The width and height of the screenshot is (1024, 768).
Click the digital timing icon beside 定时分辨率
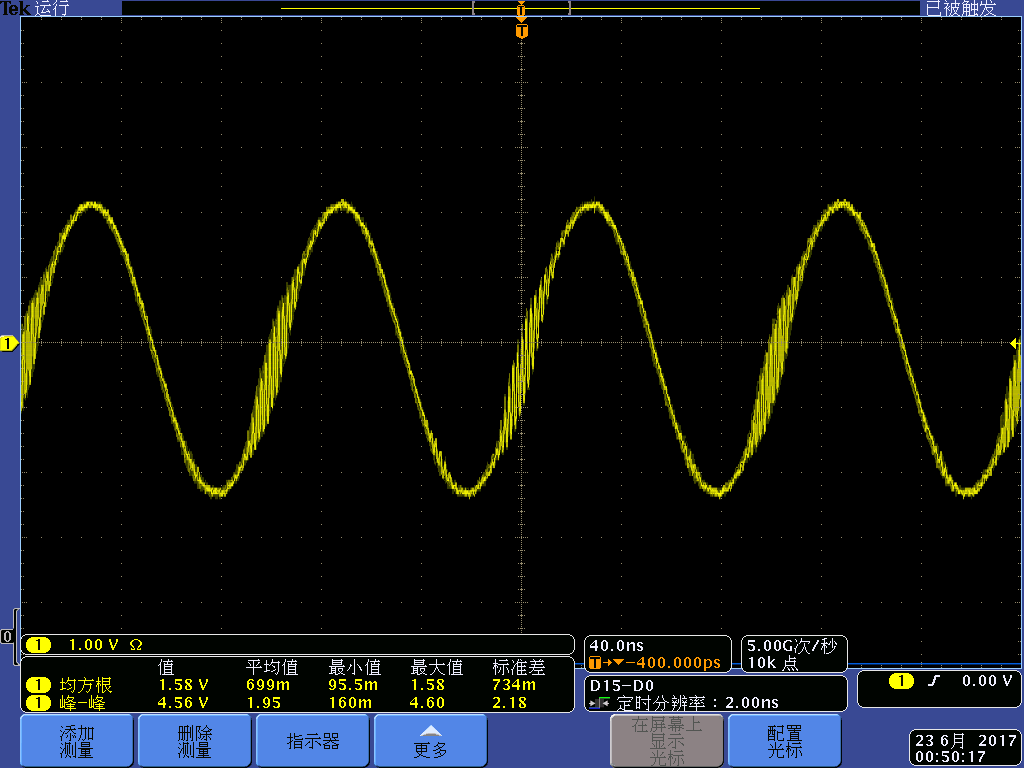tap(600, 703)
